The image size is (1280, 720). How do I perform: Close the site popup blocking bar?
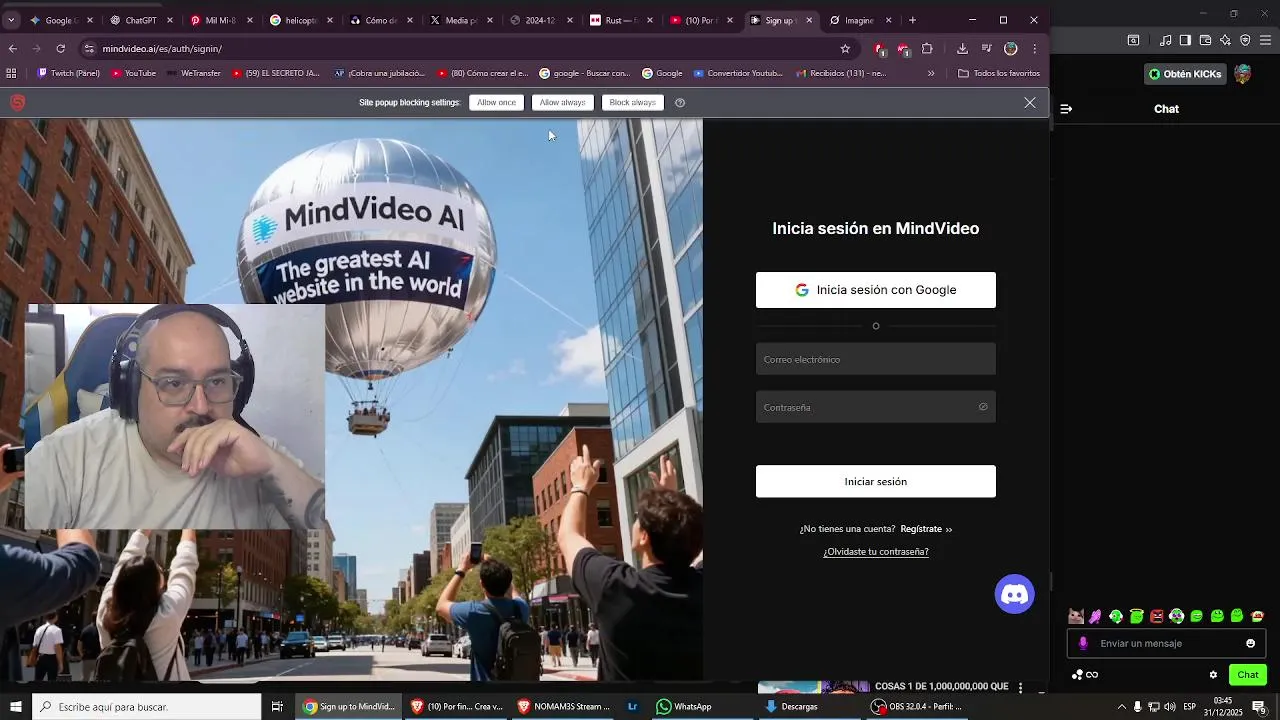click(x=1030, y=103)
